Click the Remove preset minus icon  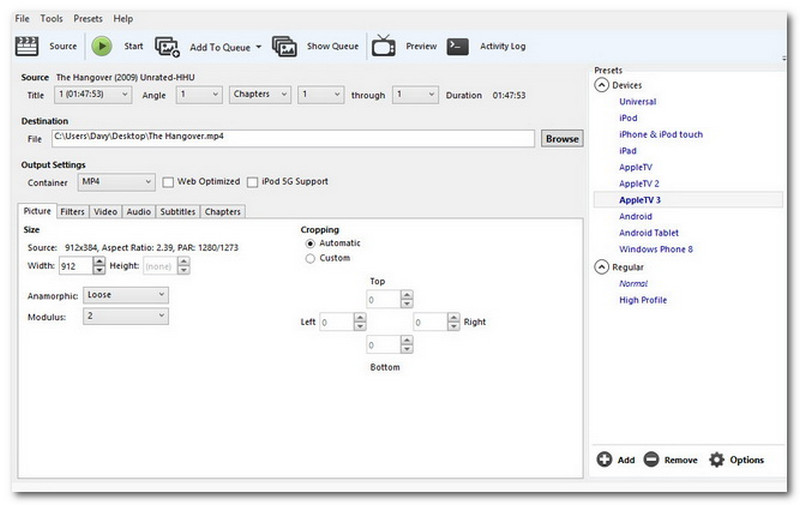coord(651,460)
